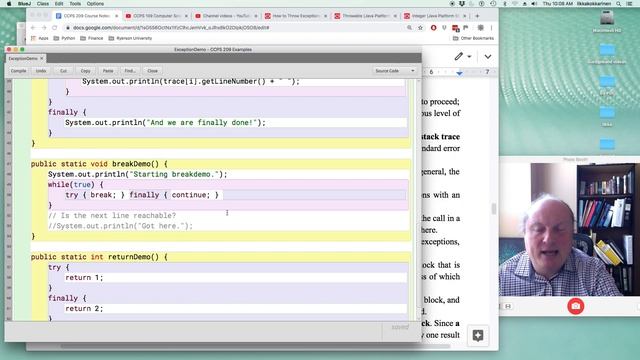This screenshot has width=640, height=360.
Task: Click the Copy button in BlueJ toolbar
Action: pos(85,71)
